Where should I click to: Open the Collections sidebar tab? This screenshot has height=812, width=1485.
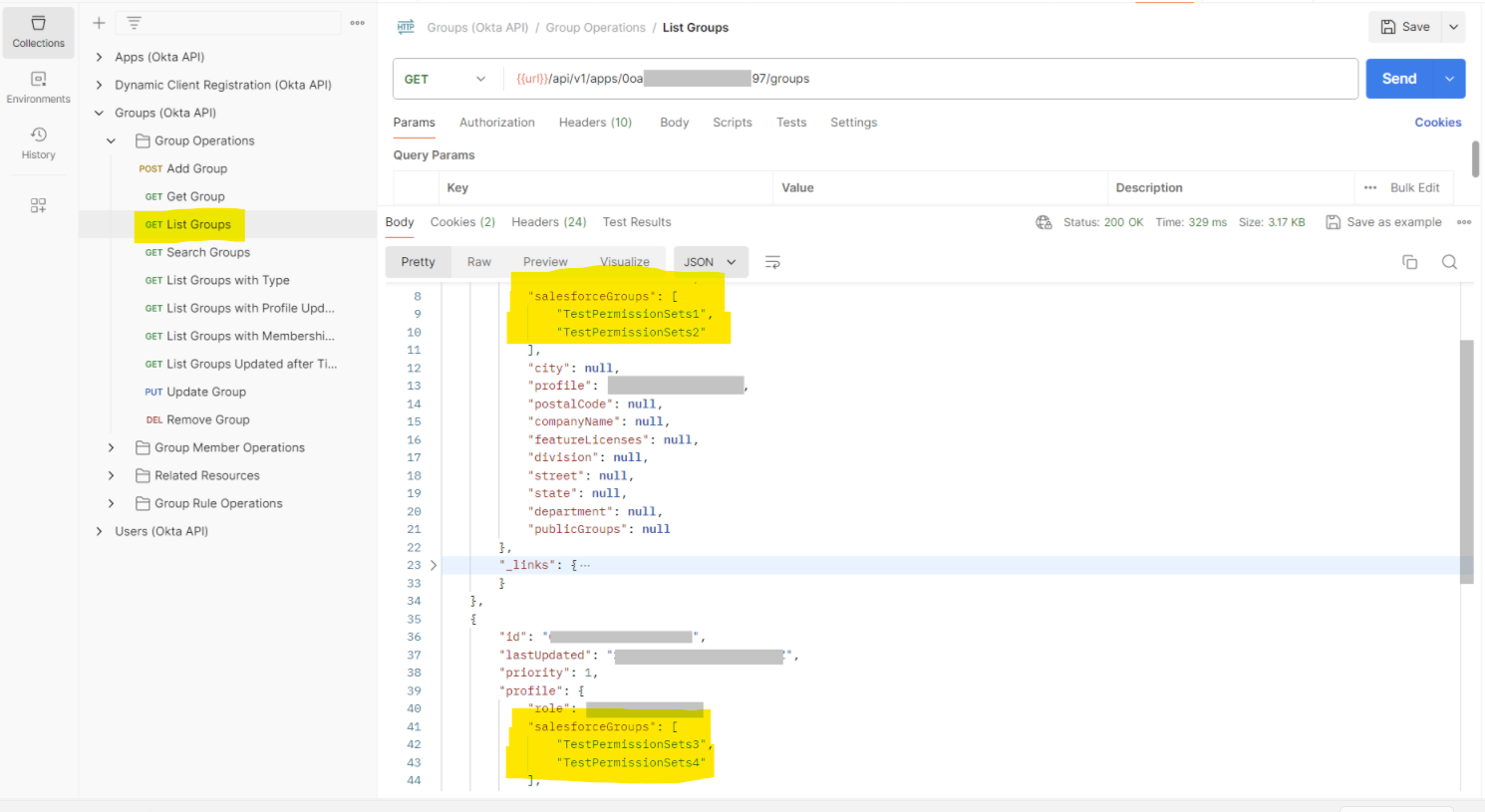click(x=38, y=32)
